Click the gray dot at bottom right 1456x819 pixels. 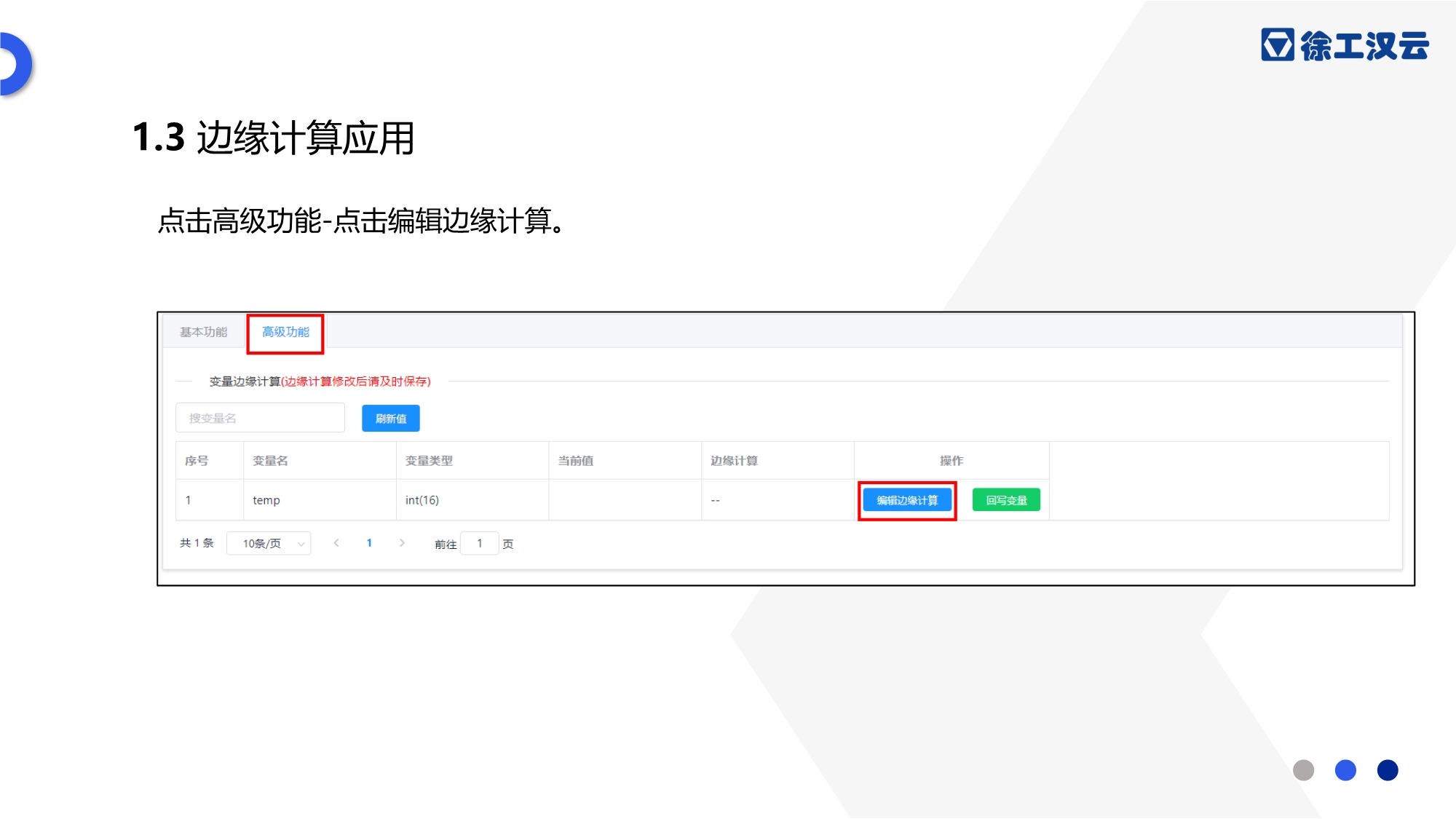[x=1303, y=770]
